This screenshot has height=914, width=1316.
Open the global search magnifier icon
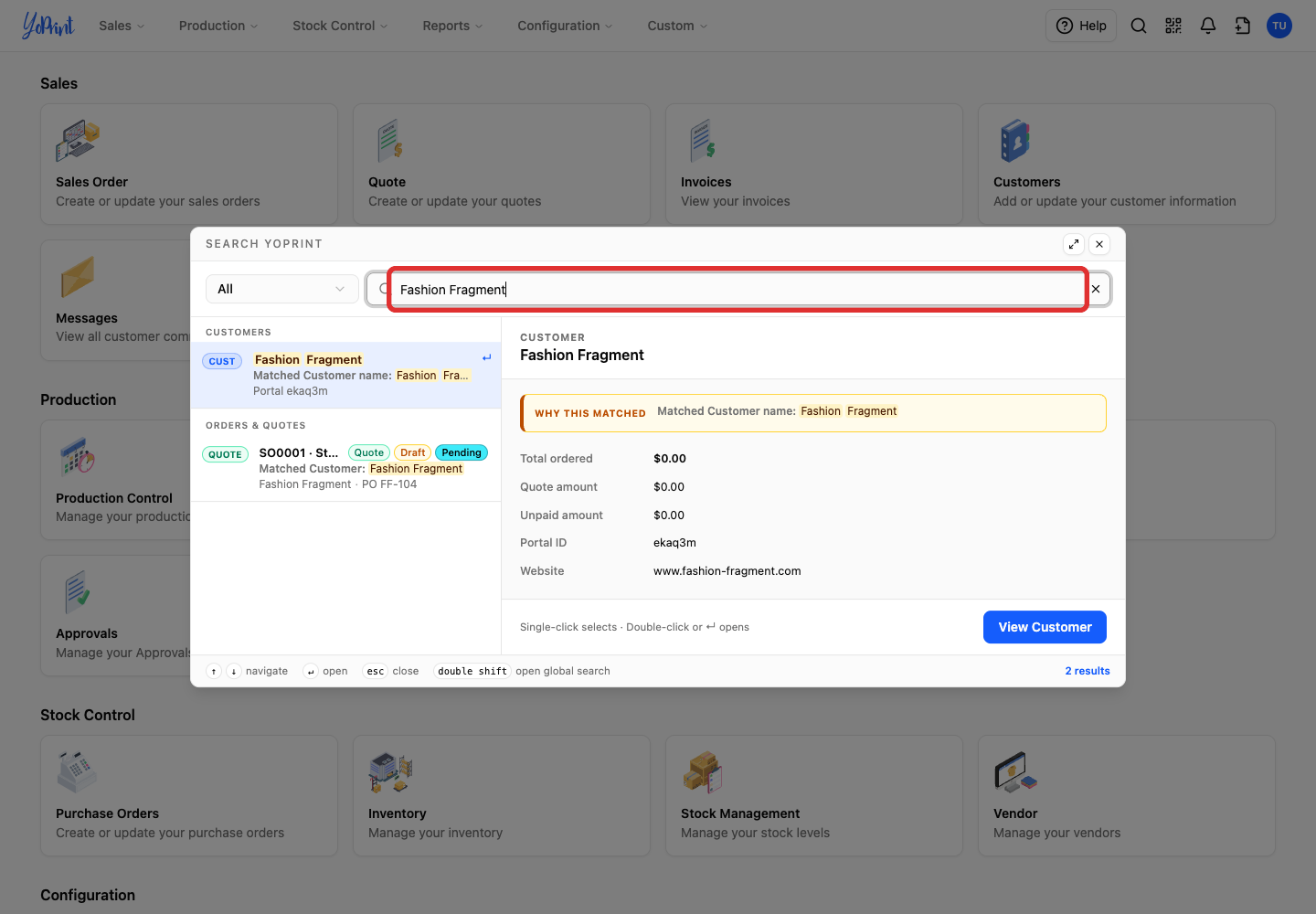[1139, 26]
